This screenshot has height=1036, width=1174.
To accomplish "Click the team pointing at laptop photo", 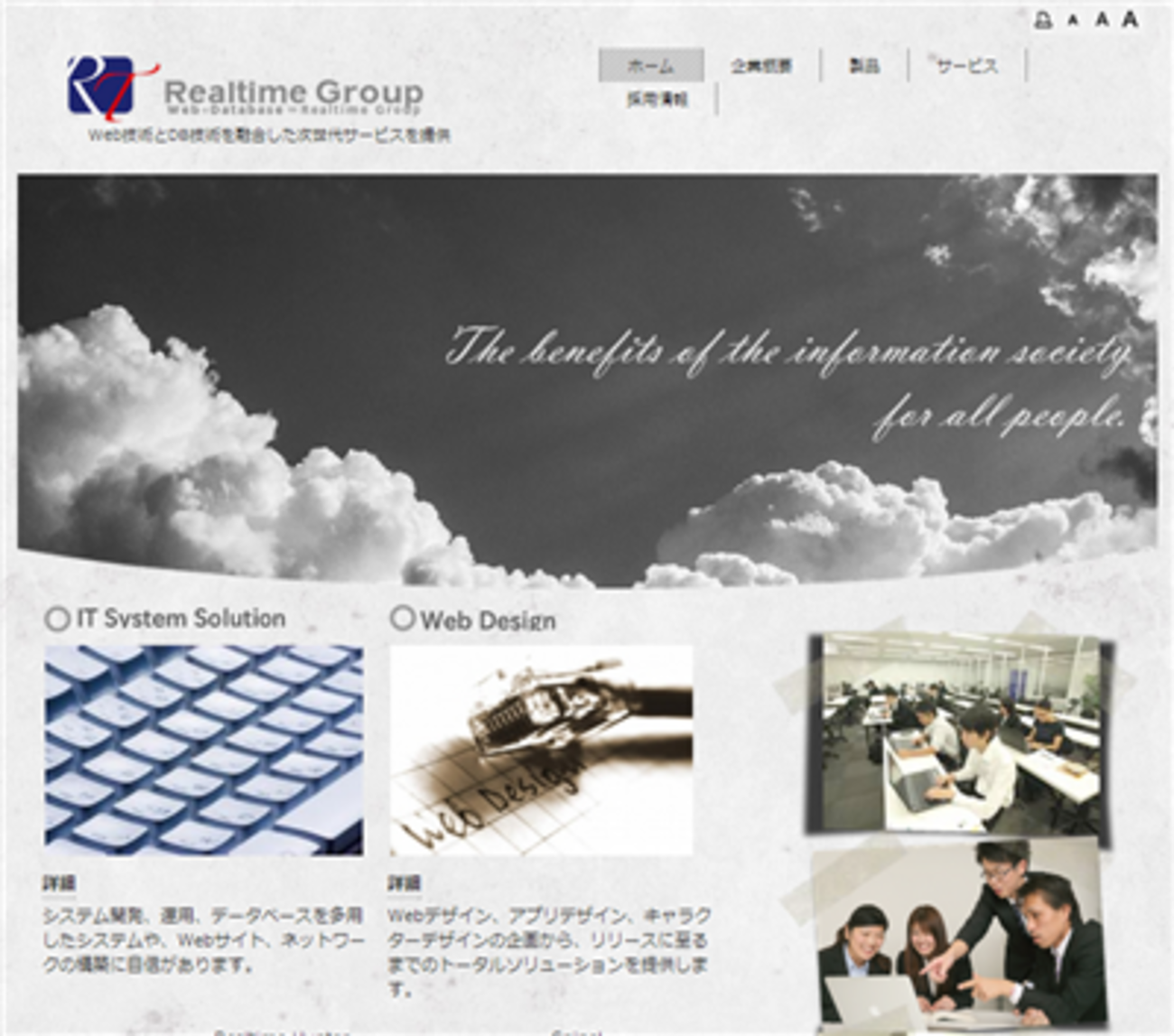I will [x=961, y=936].
